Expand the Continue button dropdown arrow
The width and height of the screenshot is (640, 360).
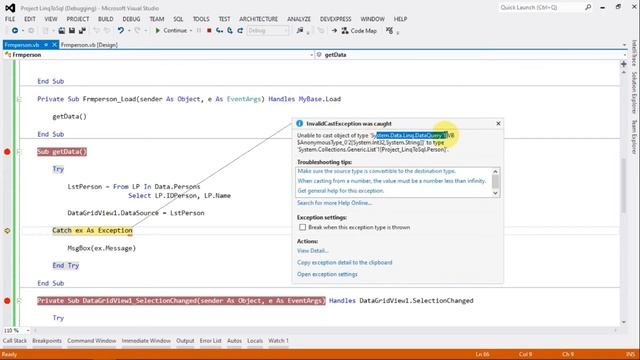pos(191,31)
